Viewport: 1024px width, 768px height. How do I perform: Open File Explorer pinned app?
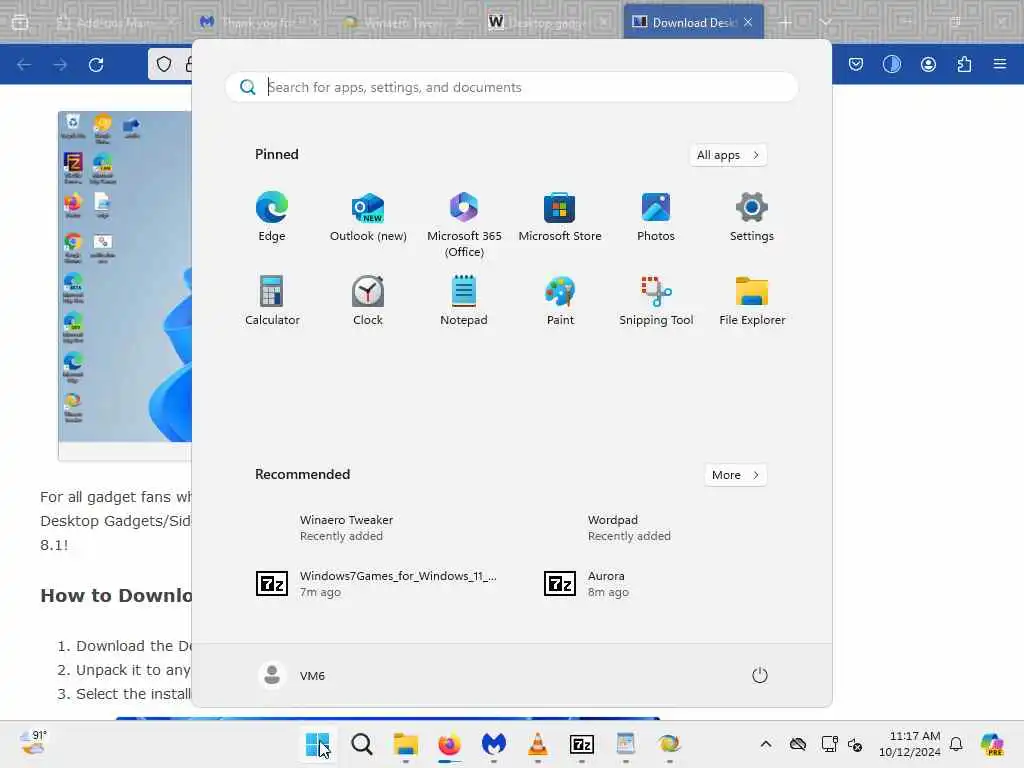tap(752, 300)
